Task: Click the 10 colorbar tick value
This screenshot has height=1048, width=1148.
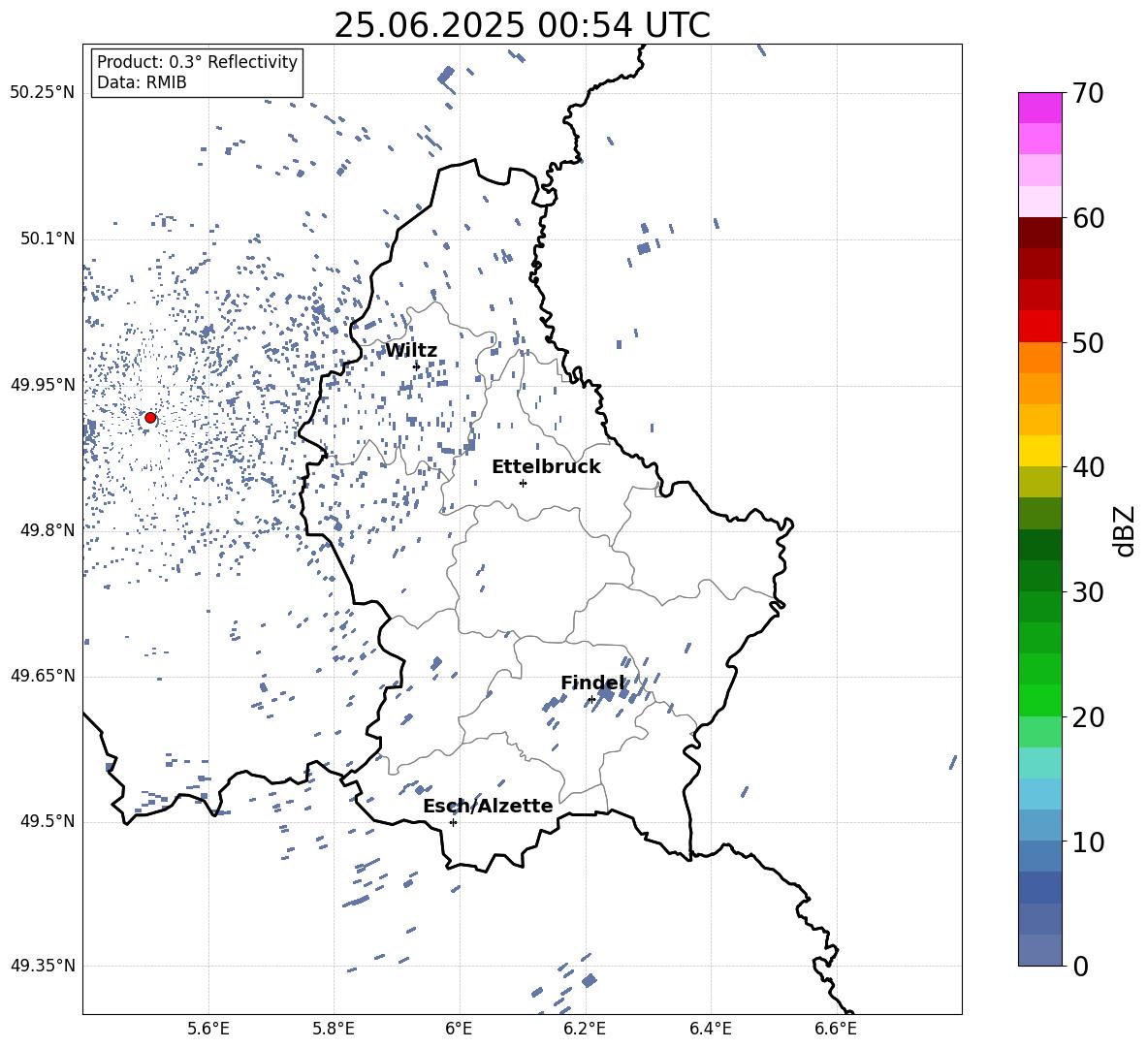Action: (1088, 842)
